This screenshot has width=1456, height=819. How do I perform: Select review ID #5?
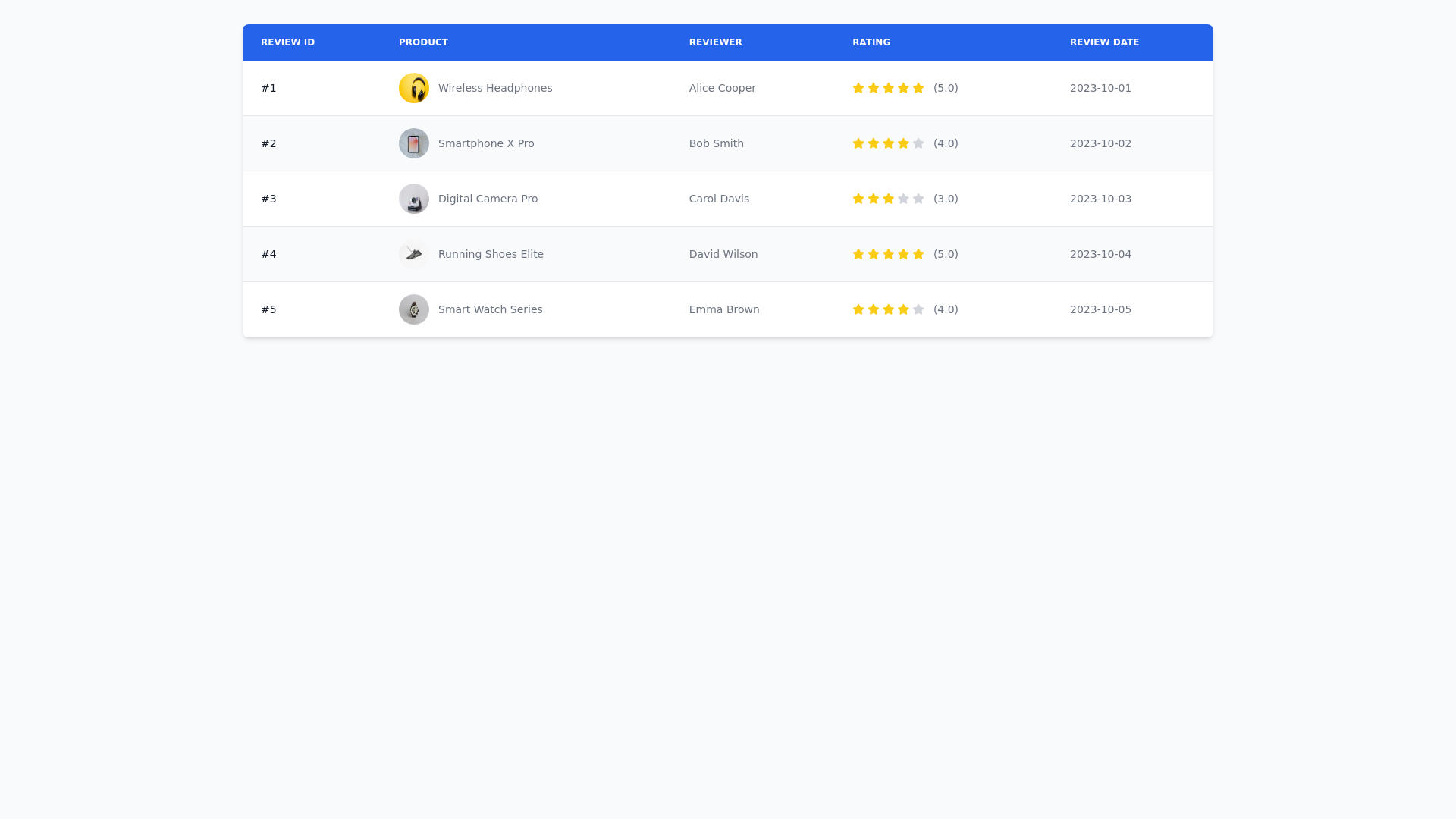coord(268,309)
